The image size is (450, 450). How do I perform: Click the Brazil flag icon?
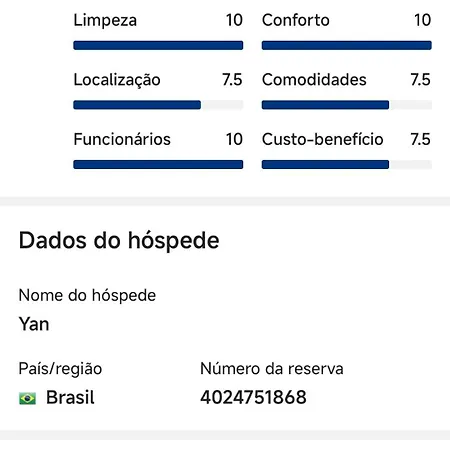[x=27, y=398]
